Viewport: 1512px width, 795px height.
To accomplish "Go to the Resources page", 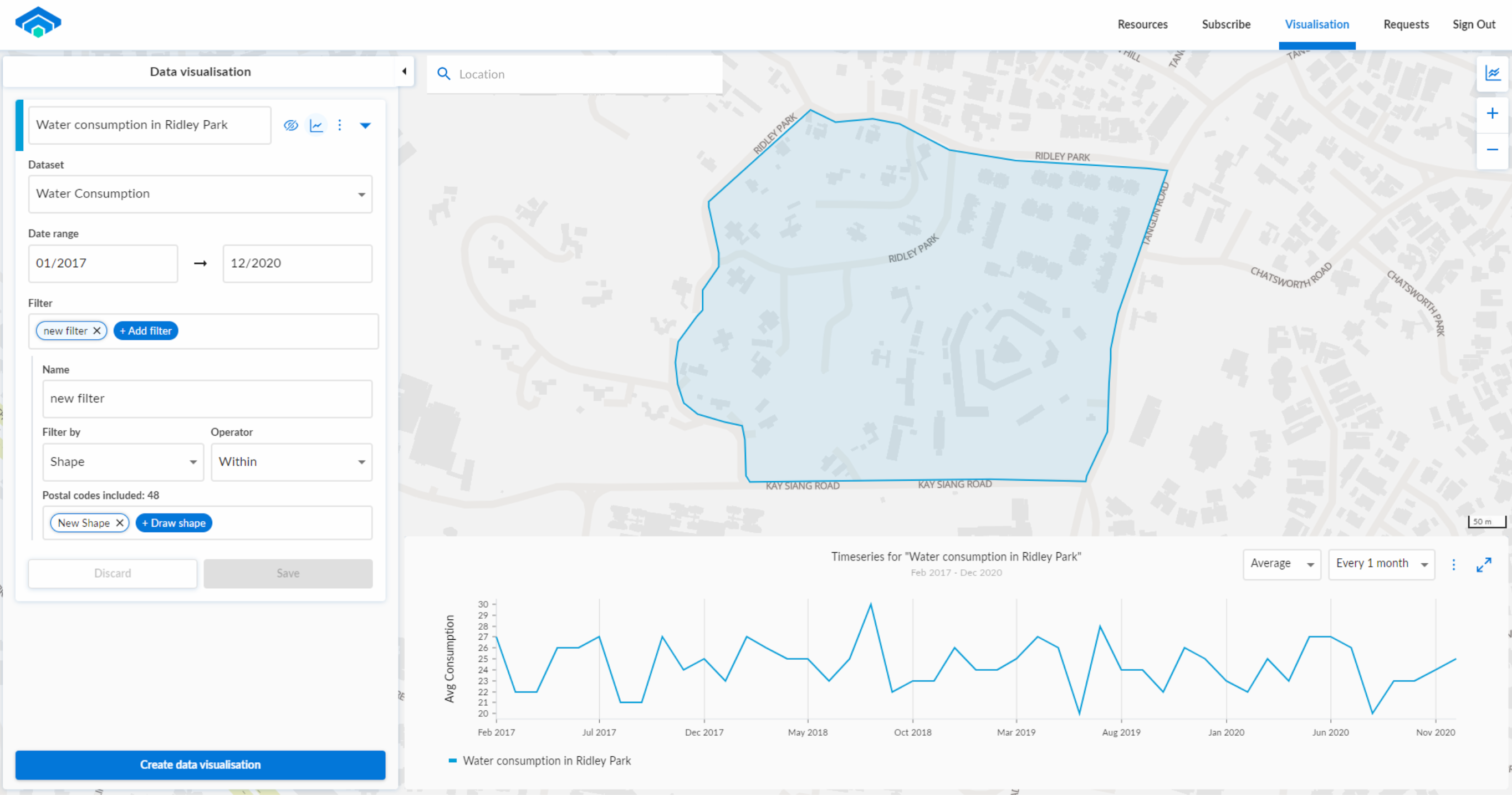I will click(x=1142, y=24).
